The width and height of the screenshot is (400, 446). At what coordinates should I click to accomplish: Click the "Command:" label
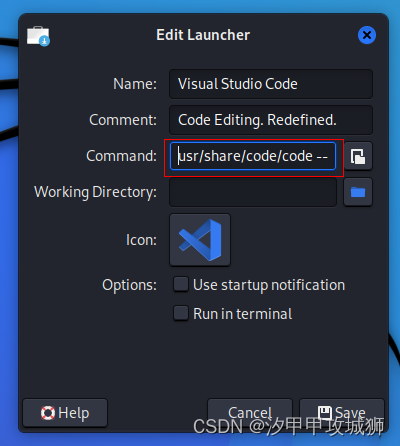pyautogui.click(x=121, y=156)
